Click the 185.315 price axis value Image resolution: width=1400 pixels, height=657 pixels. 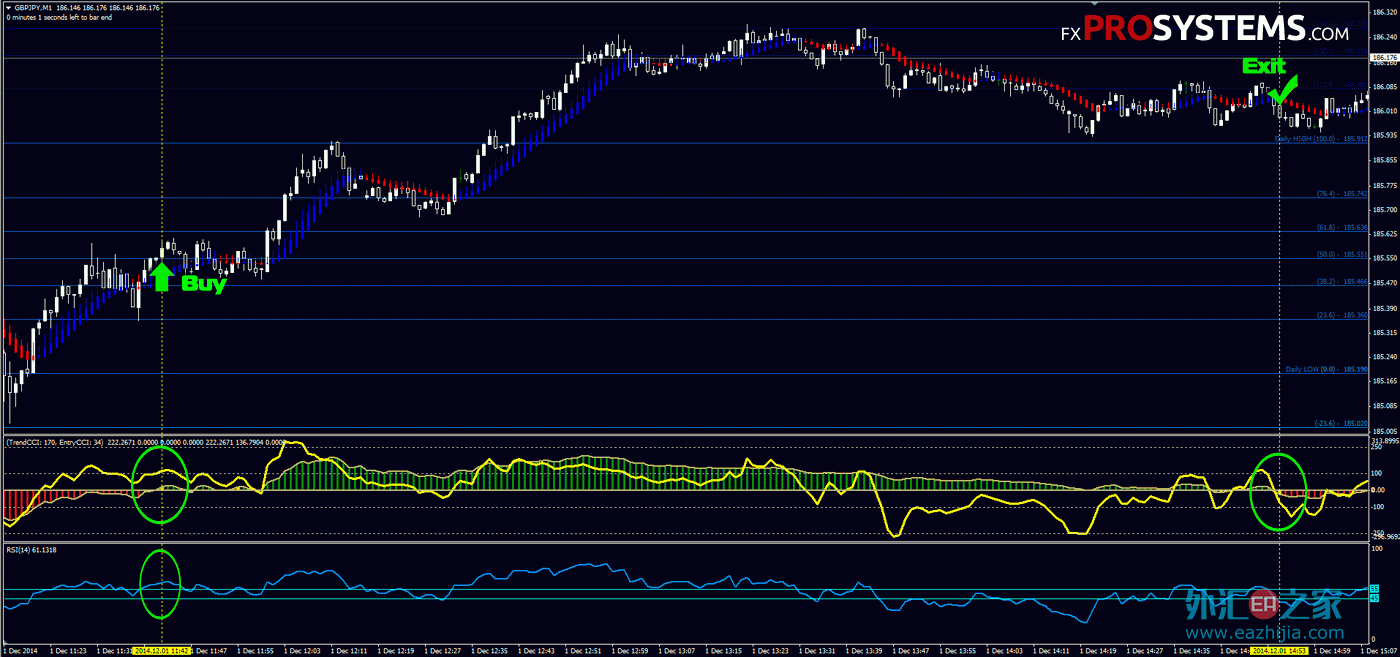click(x=1385, y=333)
